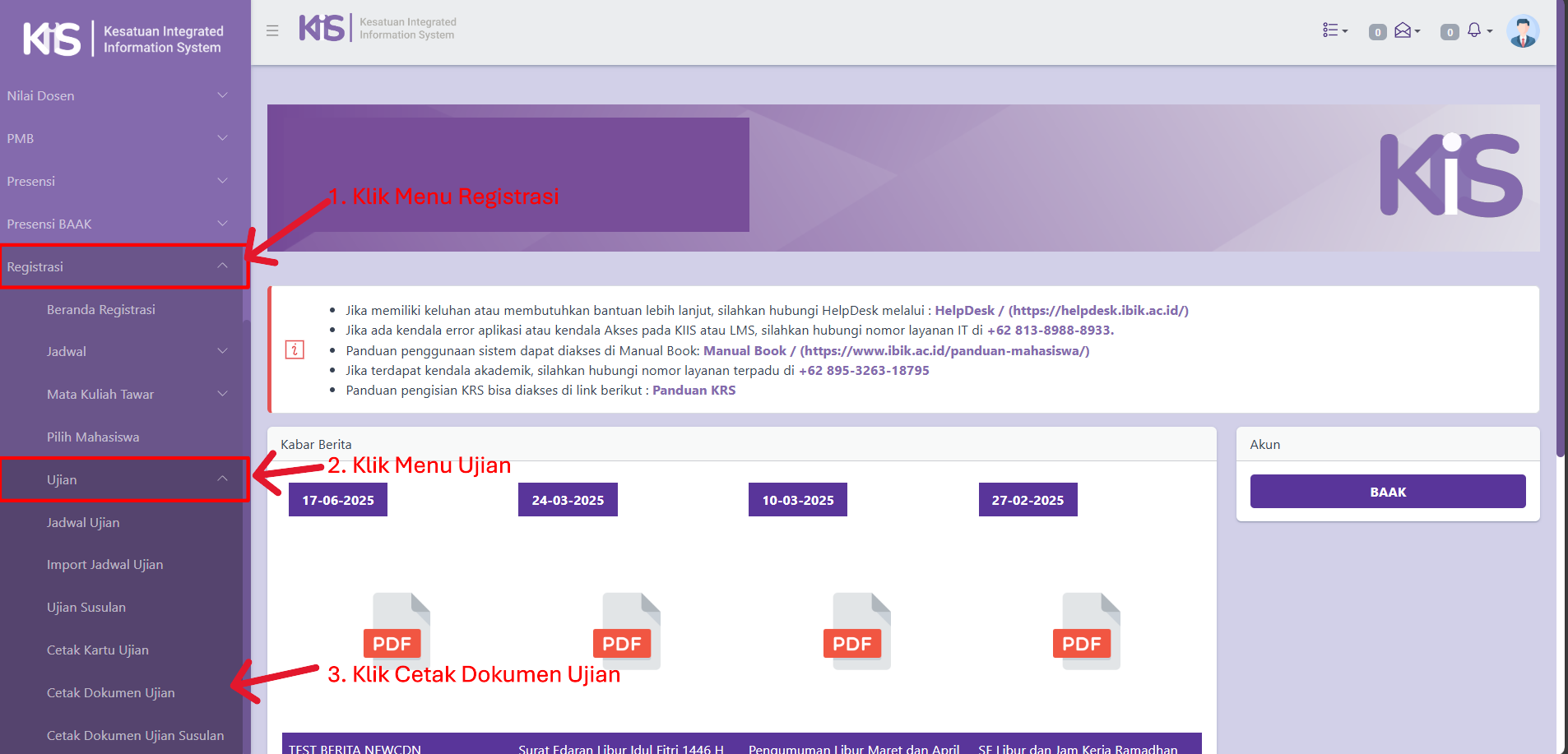
Task: Open Beranda Registrasi menu item
Action: [101, 310]
